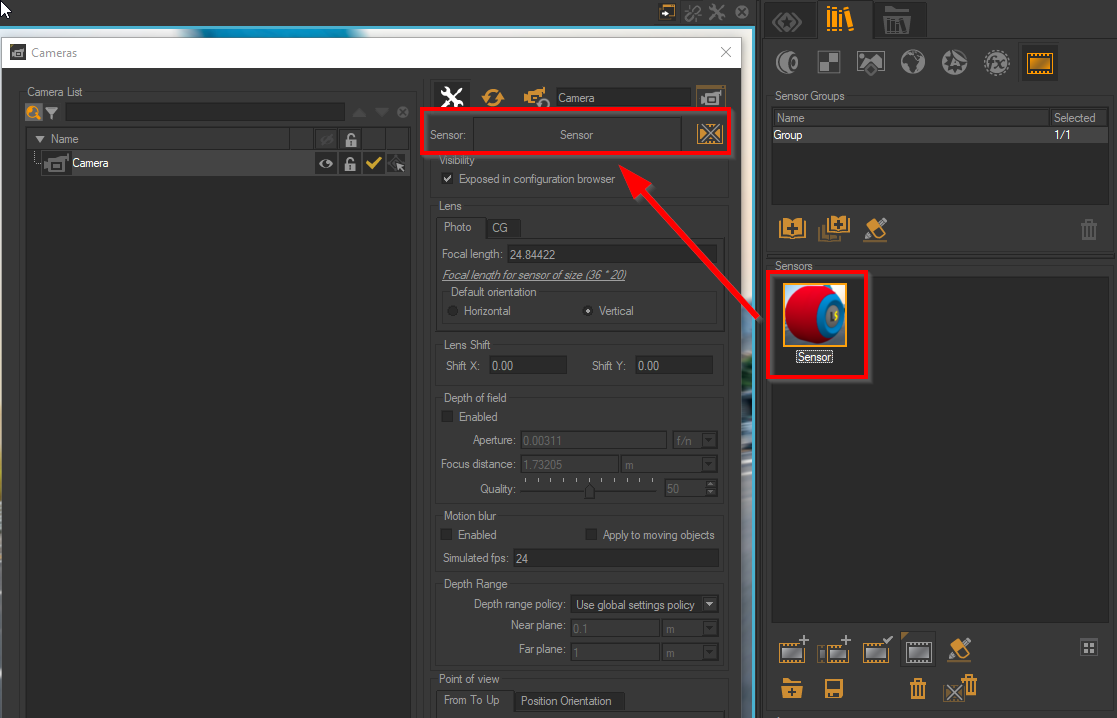Enable Depth of field checkbox
The image size is (1117, 718).
pyautogui.click(x=447, y=417)
